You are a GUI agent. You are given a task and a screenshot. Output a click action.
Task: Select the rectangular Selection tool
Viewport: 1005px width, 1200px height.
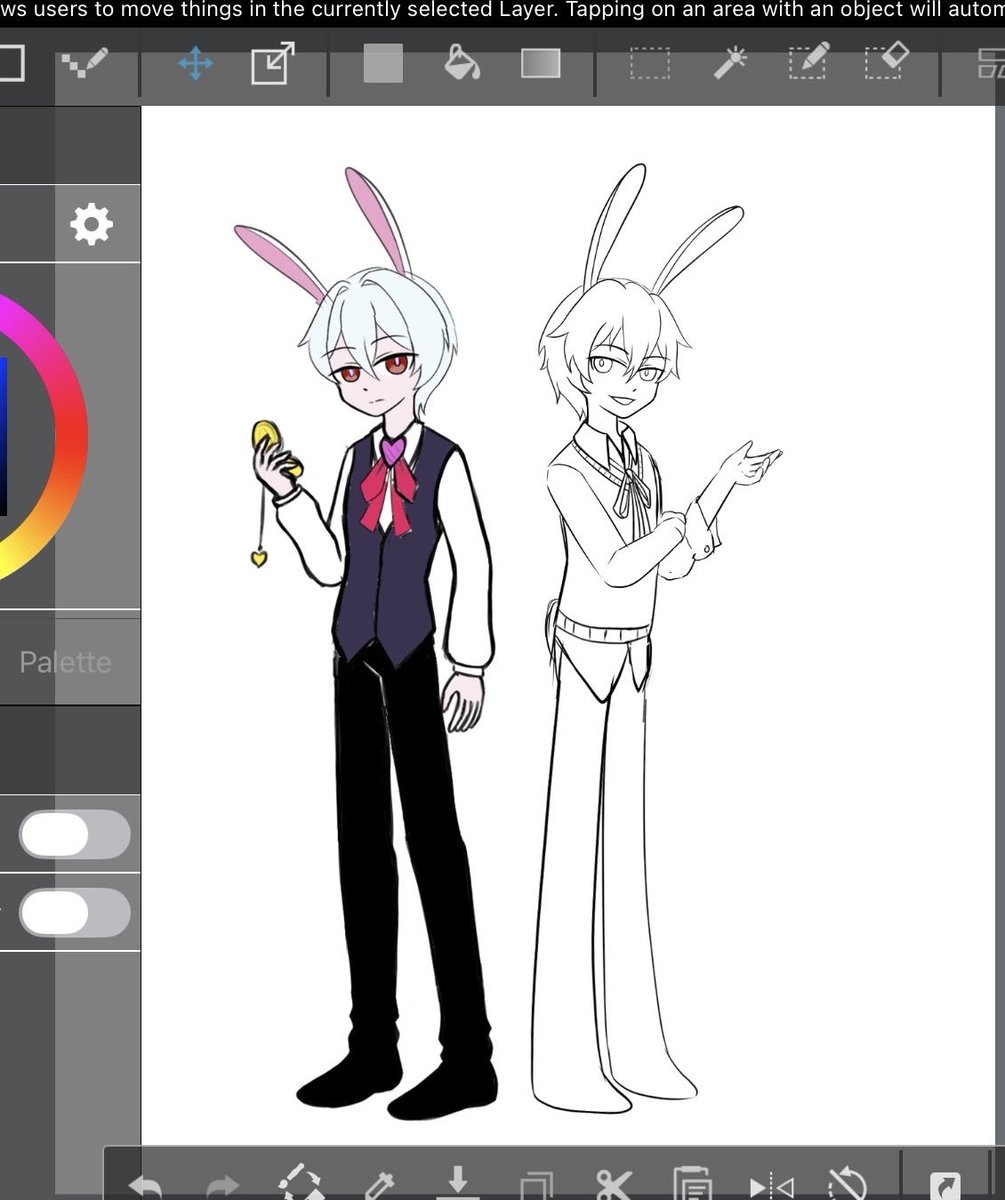tap(650, 64)
